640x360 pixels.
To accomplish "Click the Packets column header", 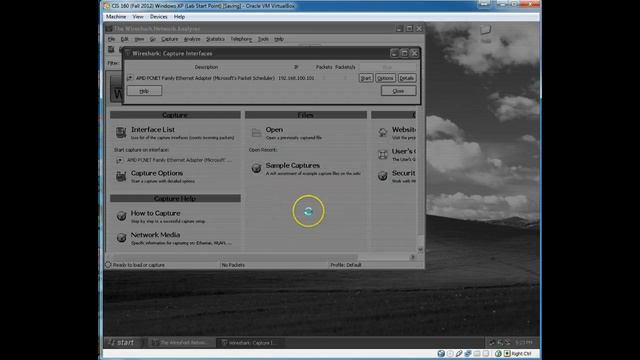I will click(324, 67).
